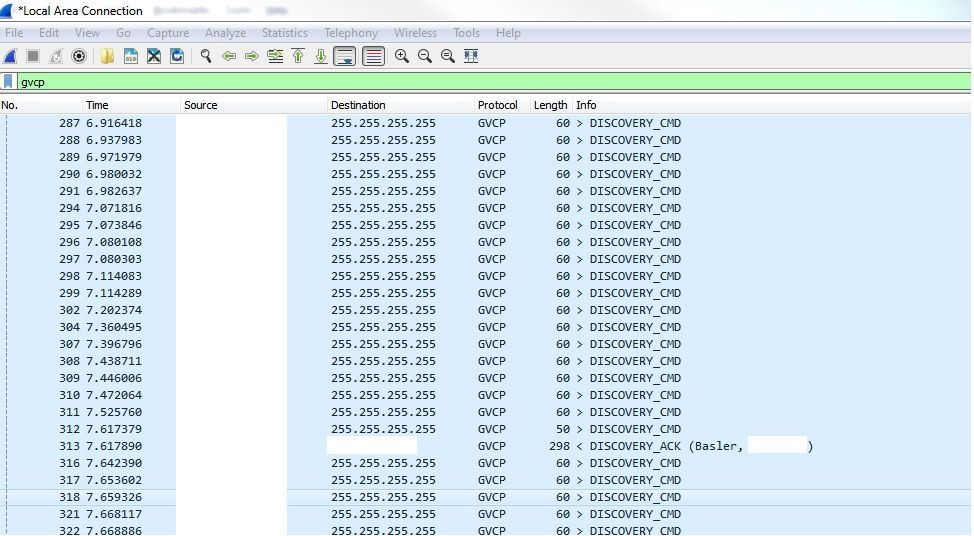This screenshot has width=974, height=536.
Task: Select packet number 287
Action: [x=485, y=123]
